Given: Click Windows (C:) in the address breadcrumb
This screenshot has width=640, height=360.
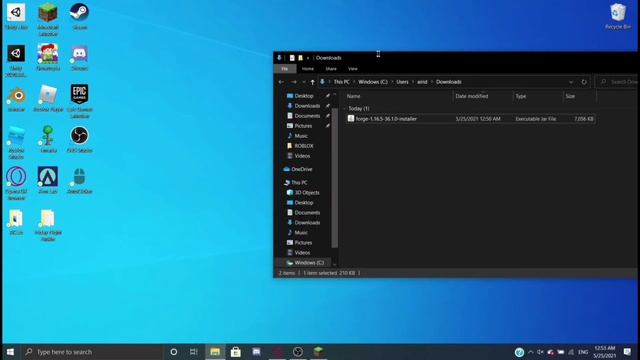Looking at the screenshot, I should point(373,82).
